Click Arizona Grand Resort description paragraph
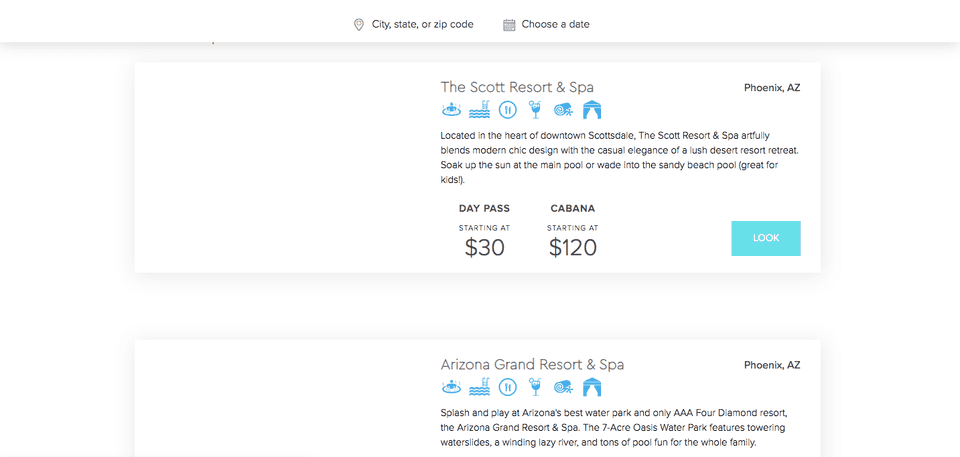The image size is (960, 457). [613, 427]
